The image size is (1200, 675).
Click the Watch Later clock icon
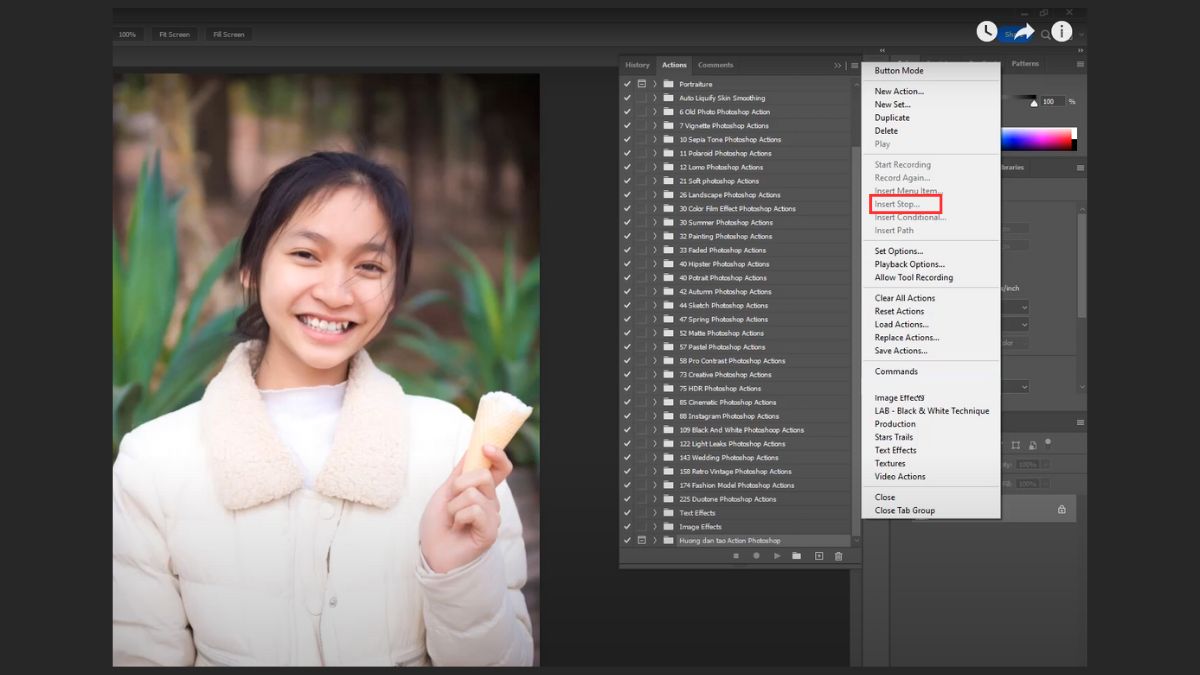tap(987, 32)
